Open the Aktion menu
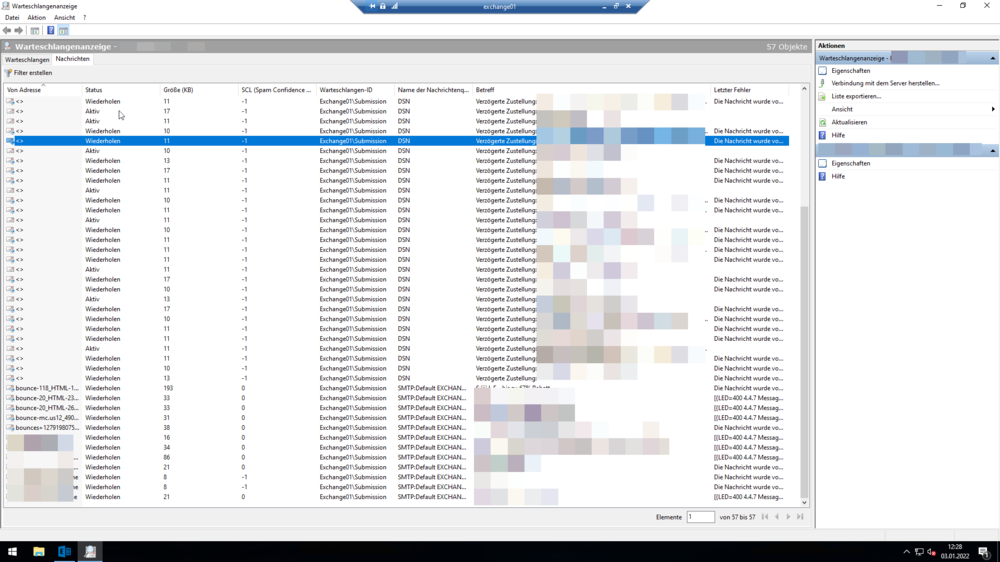Viewport: 1000px width, 562px height. (x=36, y=18)
